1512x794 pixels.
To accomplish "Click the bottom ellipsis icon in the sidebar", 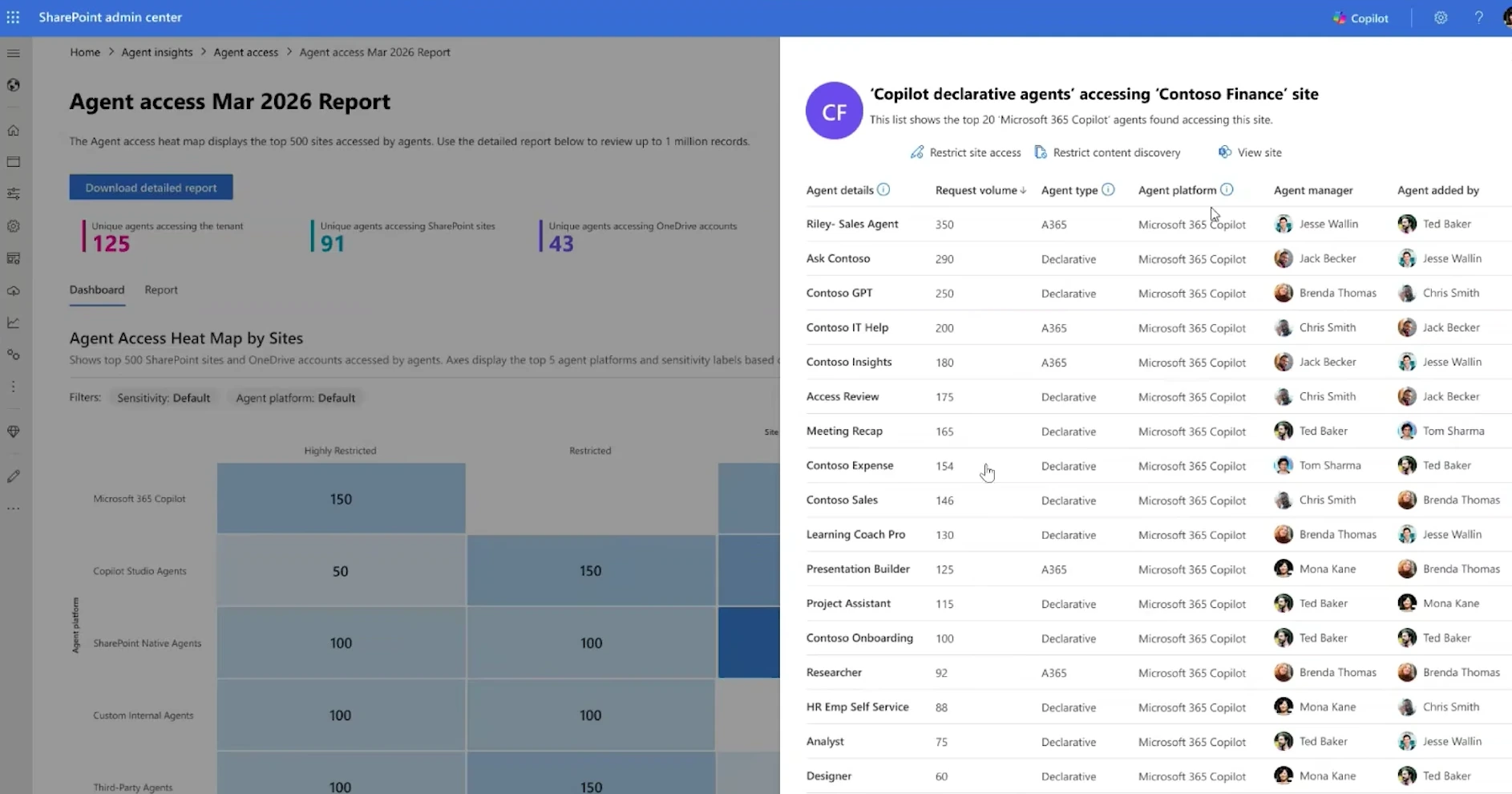I will (x=14, y=508).
